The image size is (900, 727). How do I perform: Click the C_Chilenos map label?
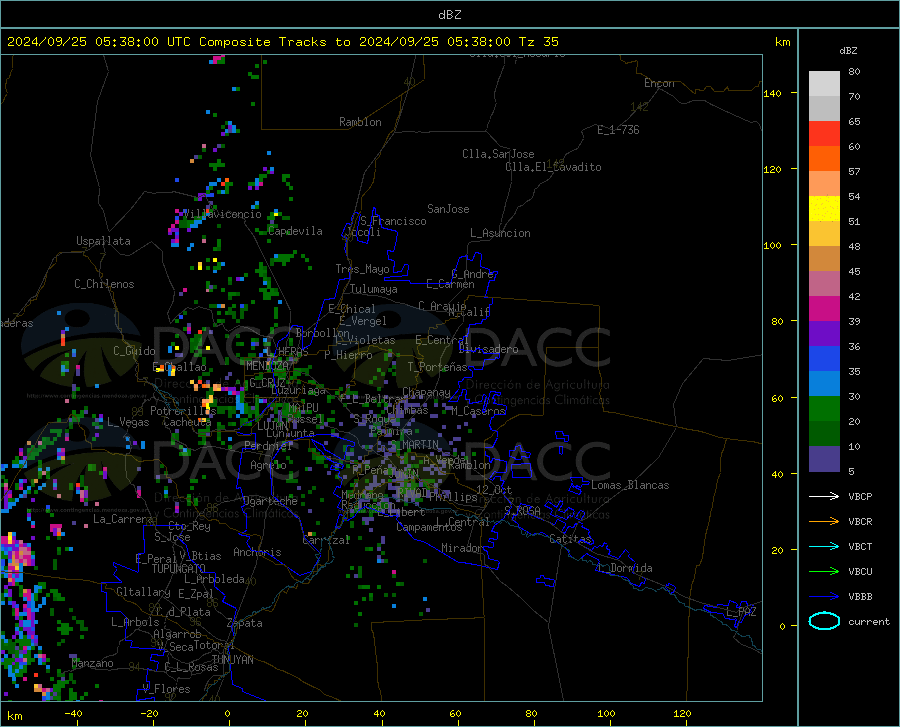pyautogui.click(x=104, y=284)
